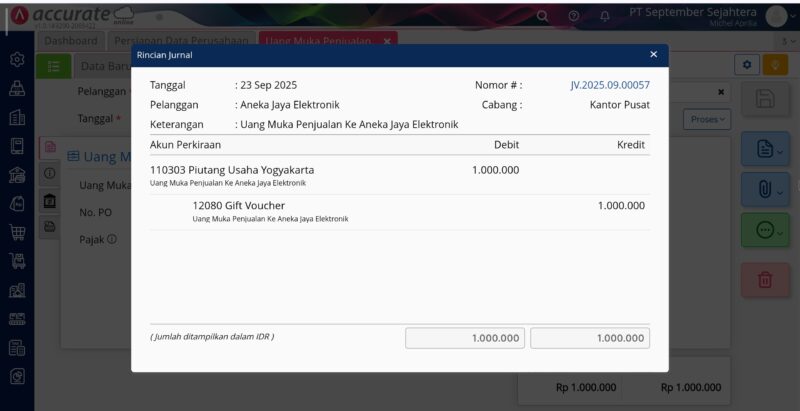The image size is (800, 411).
Task: Expand the blue document actions dropdown
Action: pos(765,149)
